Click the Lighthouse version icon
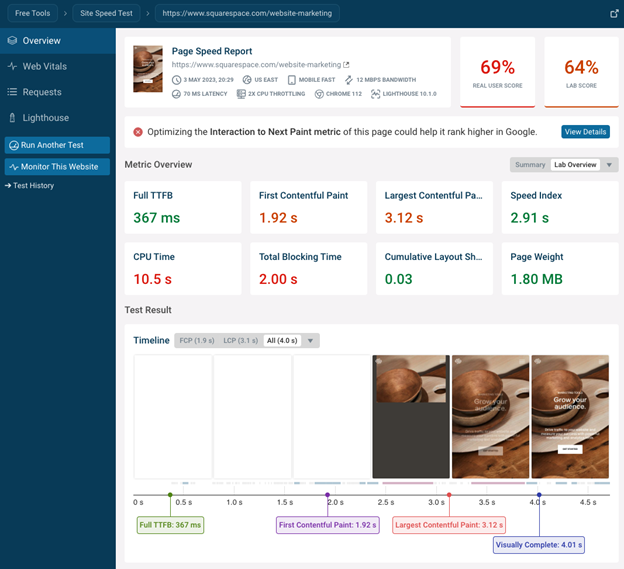 pyautogui.click(x=375, y=94)
